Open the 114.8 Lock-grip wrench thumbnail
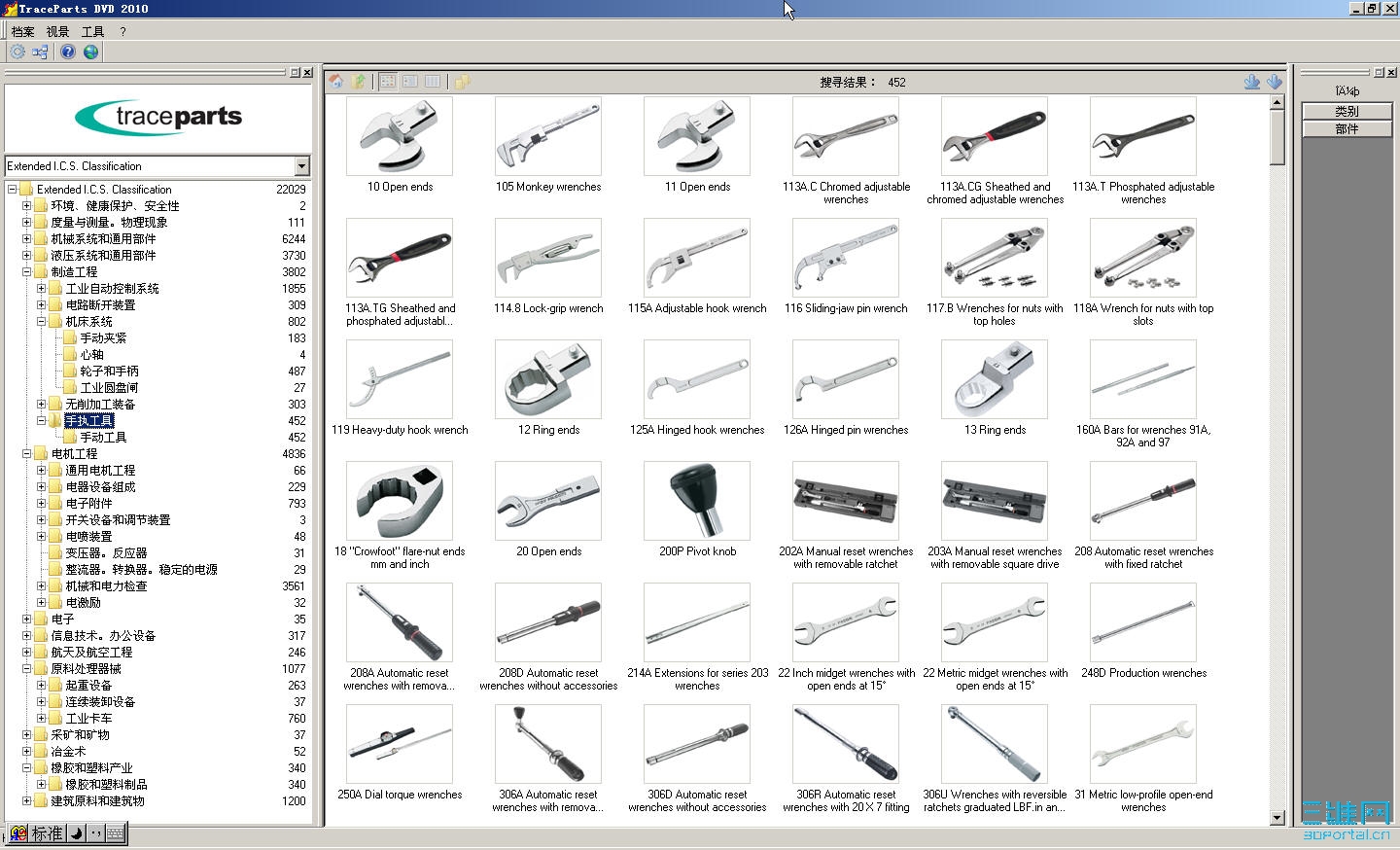Image resolution: width=1400 pixels, height=850 pixels. [548, 258]
